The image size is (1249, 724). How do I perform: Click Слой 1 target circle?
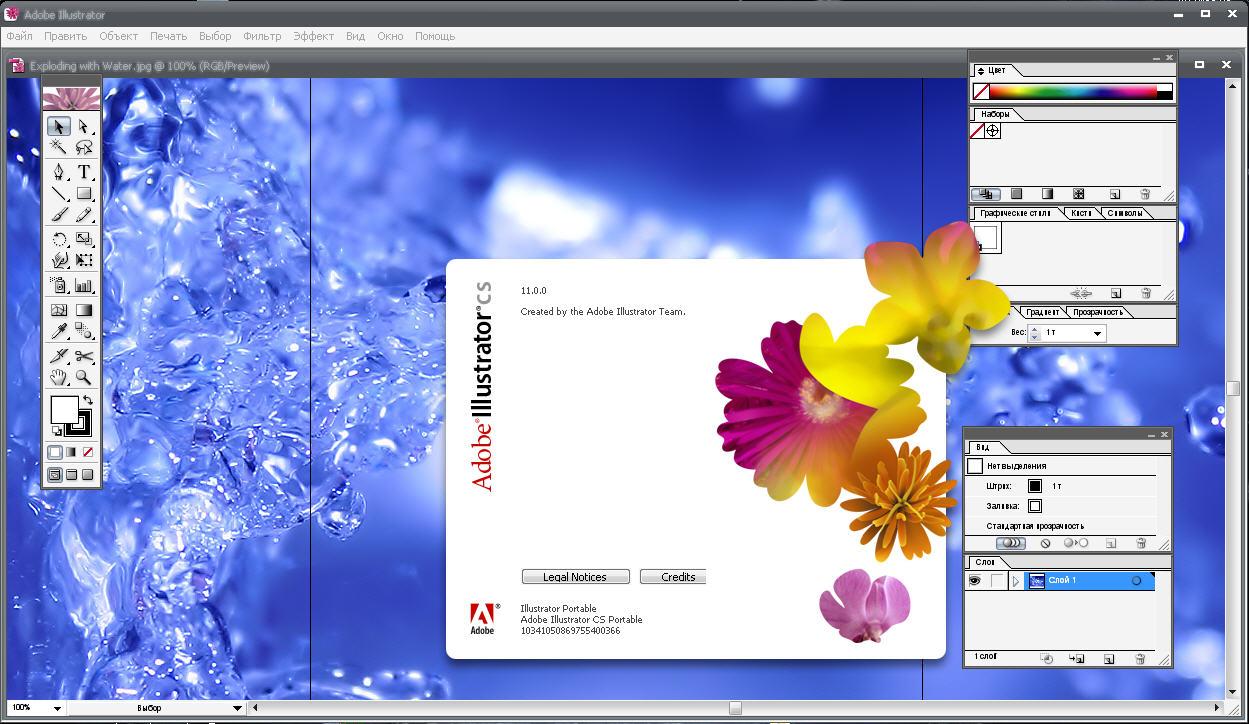(x=1136, y=581)
